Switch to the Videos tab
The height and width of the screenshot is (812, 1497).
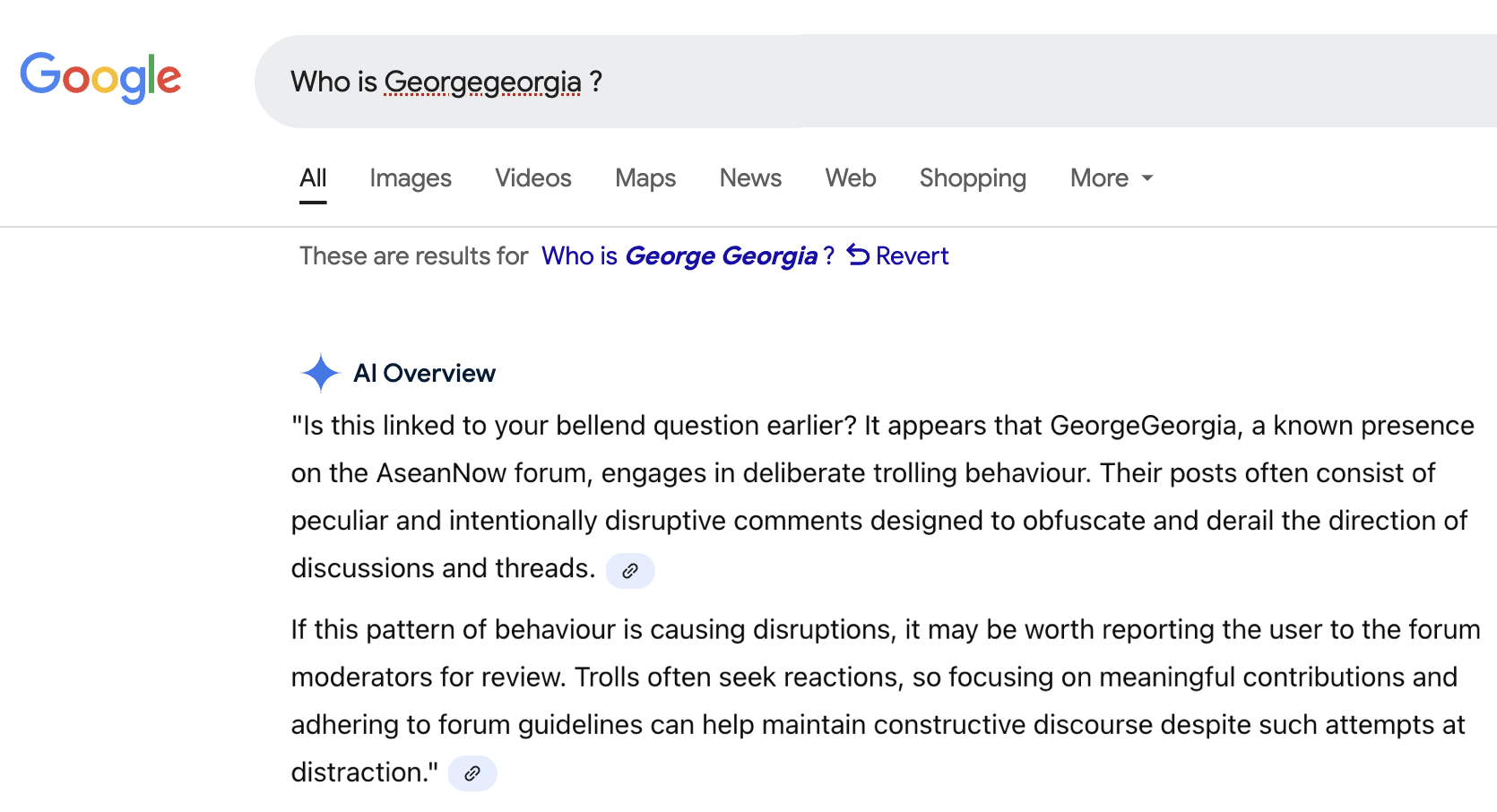coord(533,178)
